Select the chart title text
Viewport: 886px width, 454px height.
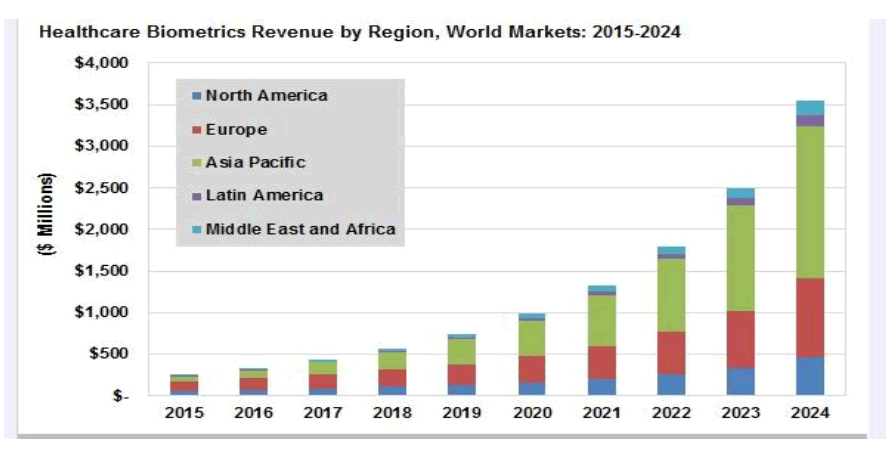359,32
